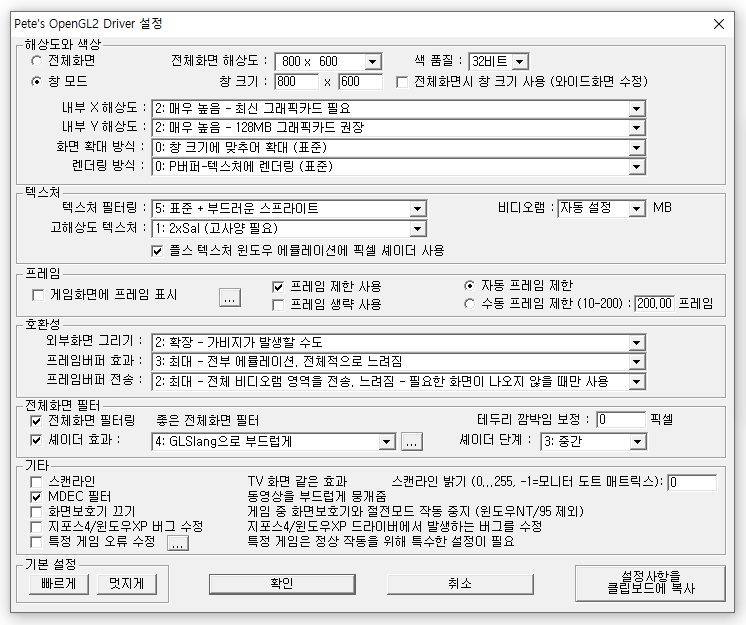This screenshot has height=625, width=746.
Task: Open the 색 품질 32비트 dropdown
Action: coord(499,61)
